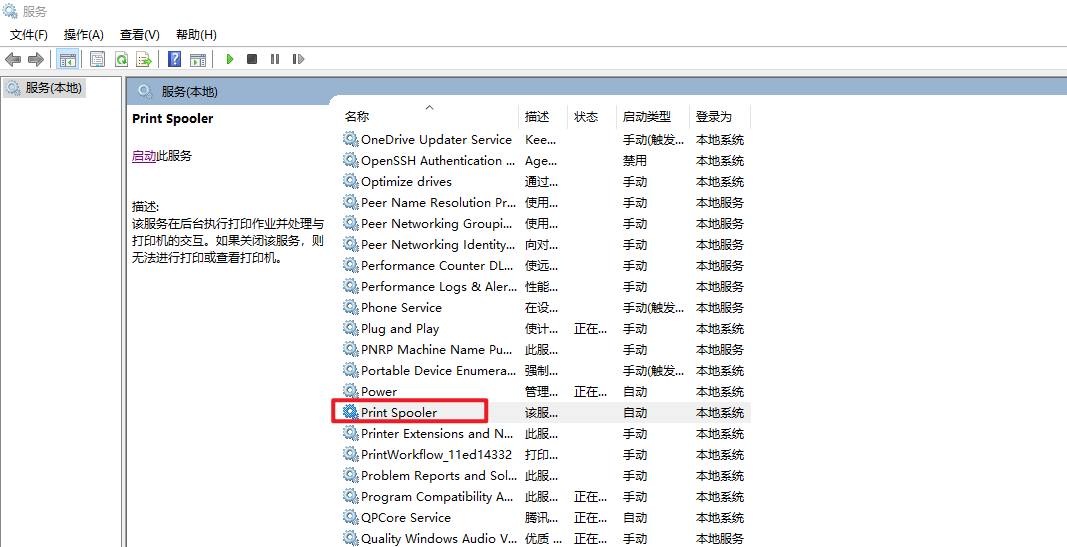Click the gear icon in the Services title bar

(10, 11)
